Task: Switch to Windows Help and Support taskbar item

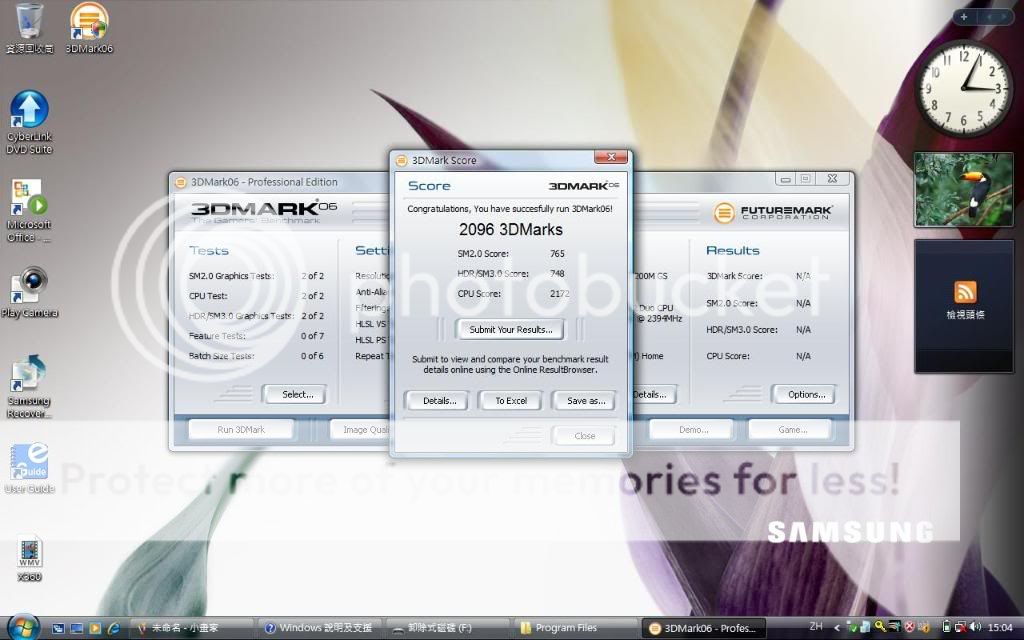Action: [x=320, y=628]
